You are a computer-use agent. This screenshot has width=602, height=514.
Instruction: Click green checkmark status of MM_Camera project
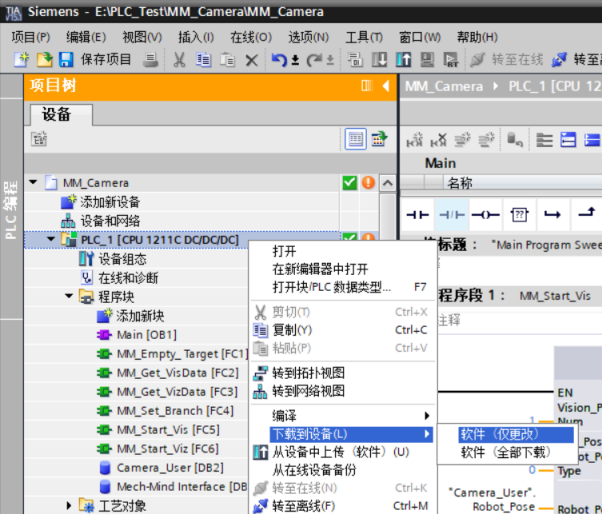pos(349,183)
